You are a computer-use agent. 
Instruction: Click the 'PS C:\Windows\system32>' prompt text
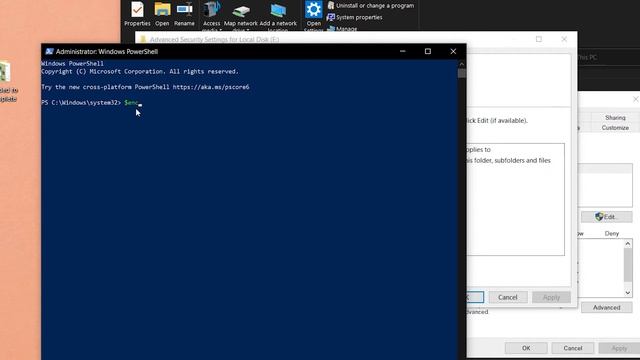coord(81,102)
